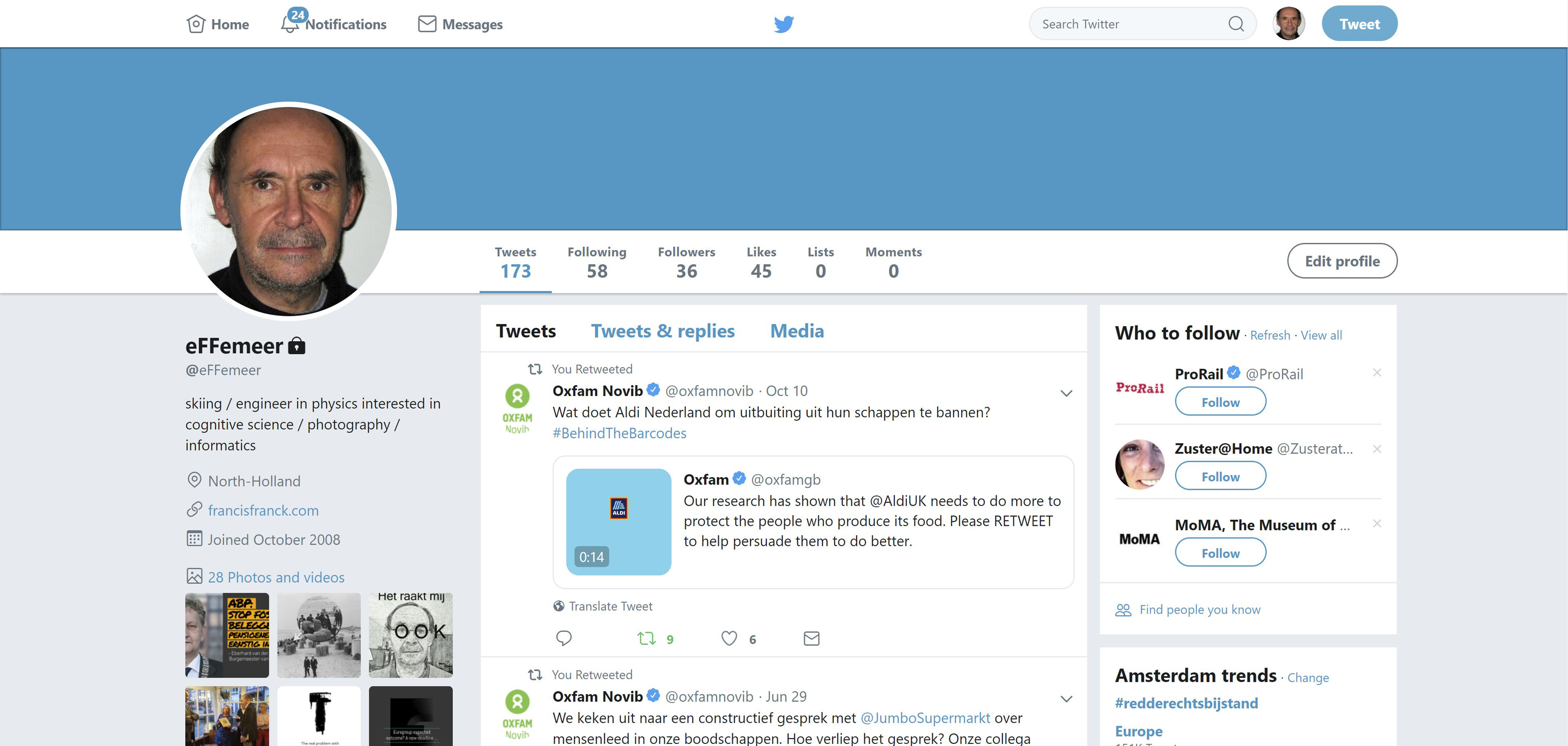Screen dimensions: 1568x746
Task: Switch to Tweets & replies tab
Action: [x=663, y=331]
